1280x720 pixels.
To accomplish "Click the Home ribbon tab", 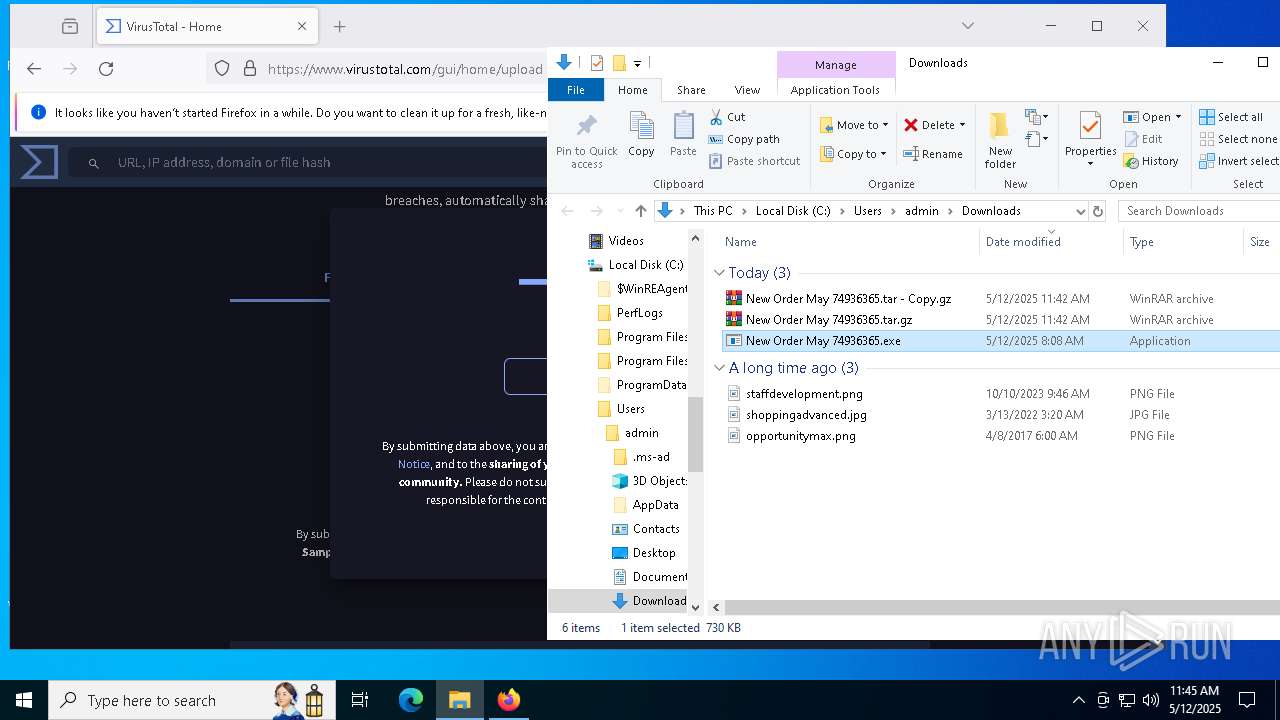I will (633, 90).
